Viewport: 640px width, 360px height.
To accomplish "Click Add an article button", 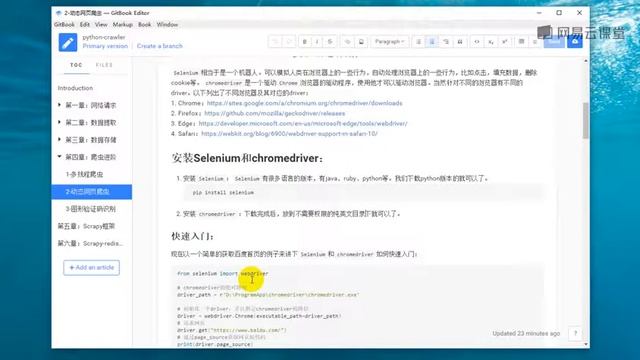I will click(91, 268).
